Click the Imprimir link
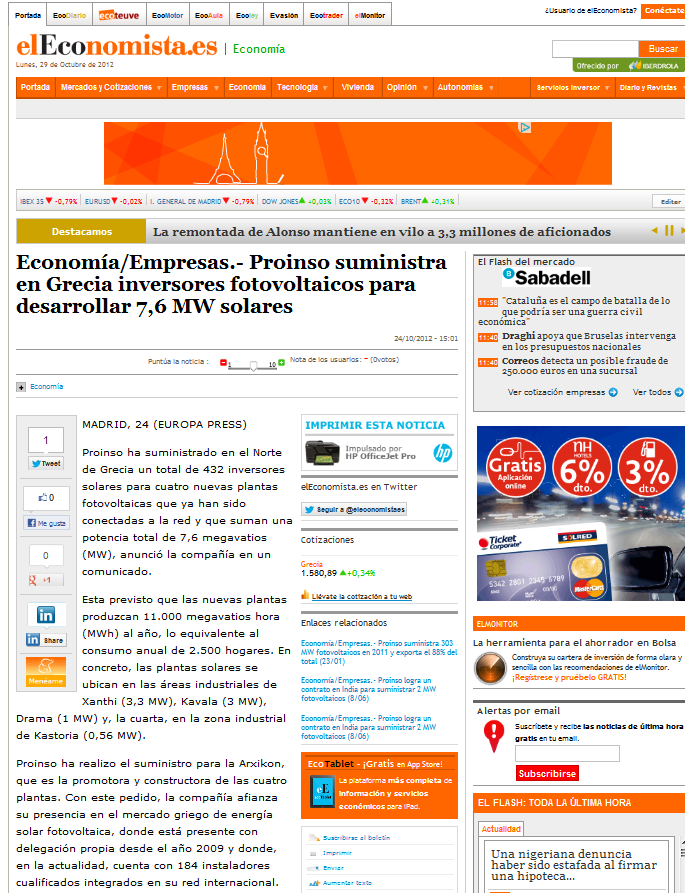 click(337, 853)
